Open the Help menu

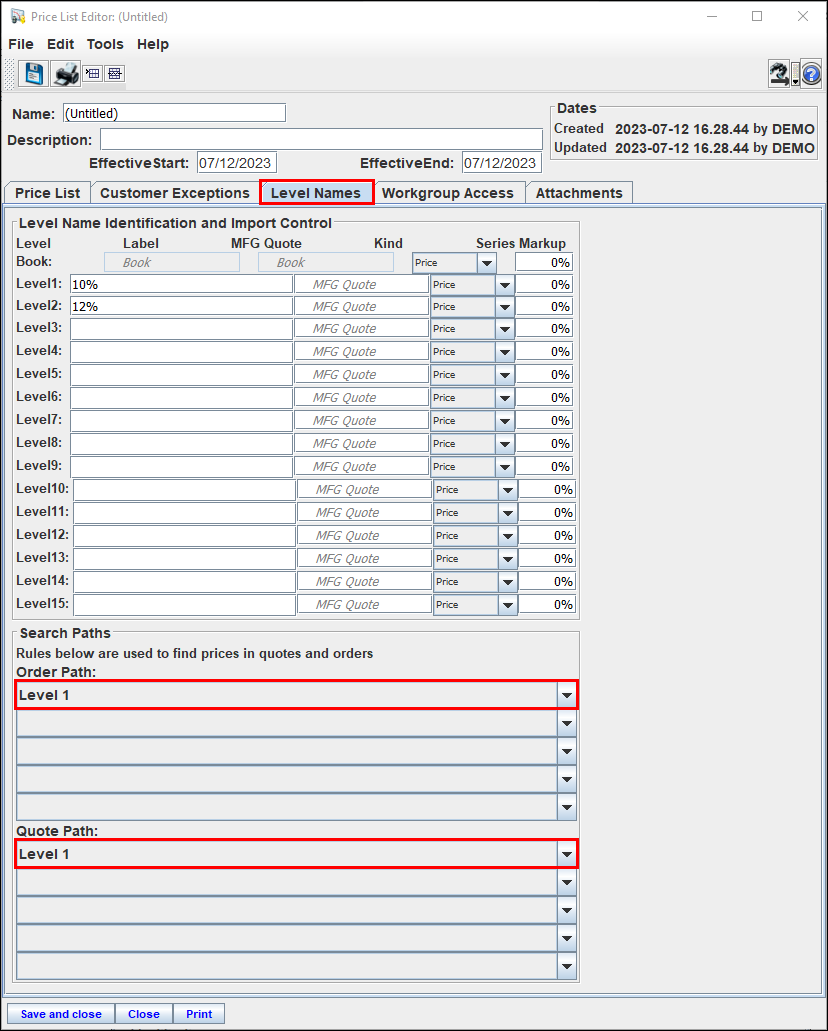click(153, 44)
